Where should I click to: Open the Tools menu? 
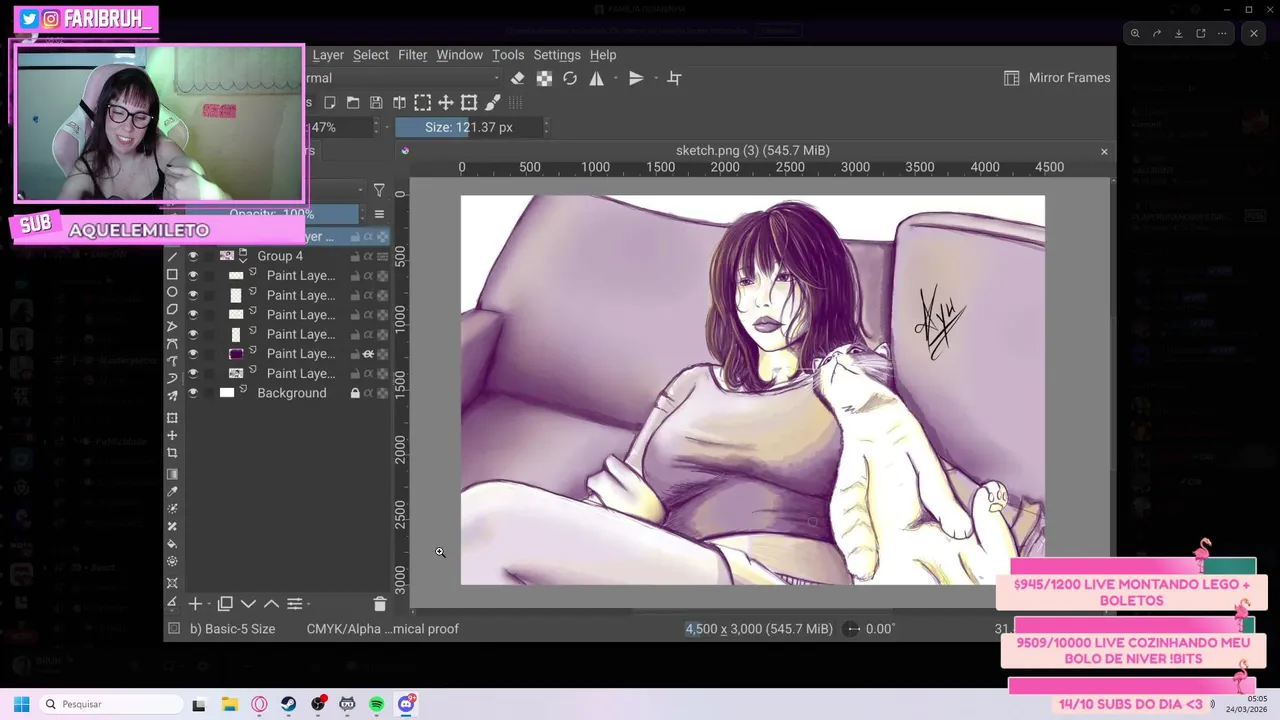click(x=508, y=55)
